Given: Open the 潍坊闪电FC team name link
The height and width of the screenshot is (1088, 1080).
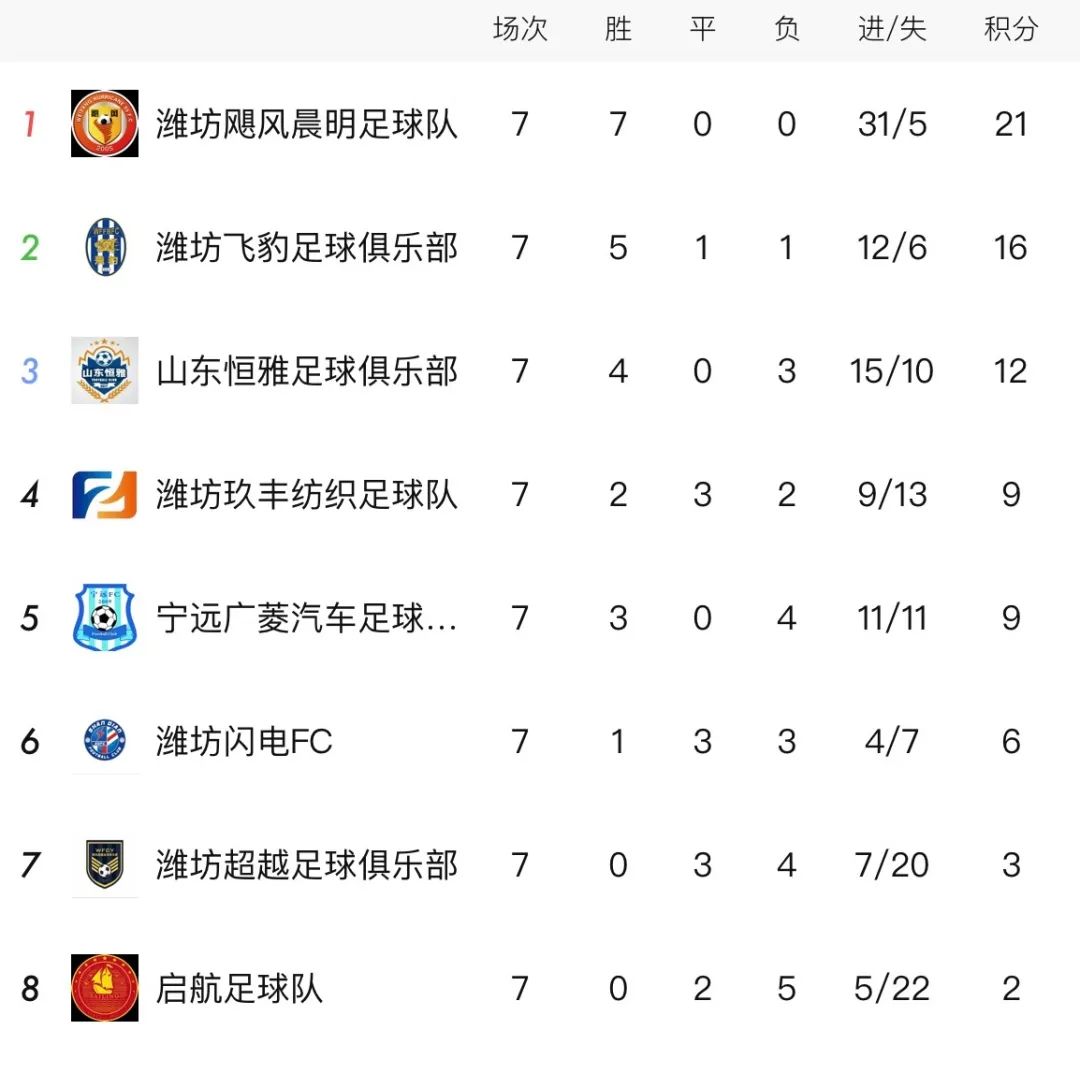Looking at the screenshot, I should coord(244,741).
